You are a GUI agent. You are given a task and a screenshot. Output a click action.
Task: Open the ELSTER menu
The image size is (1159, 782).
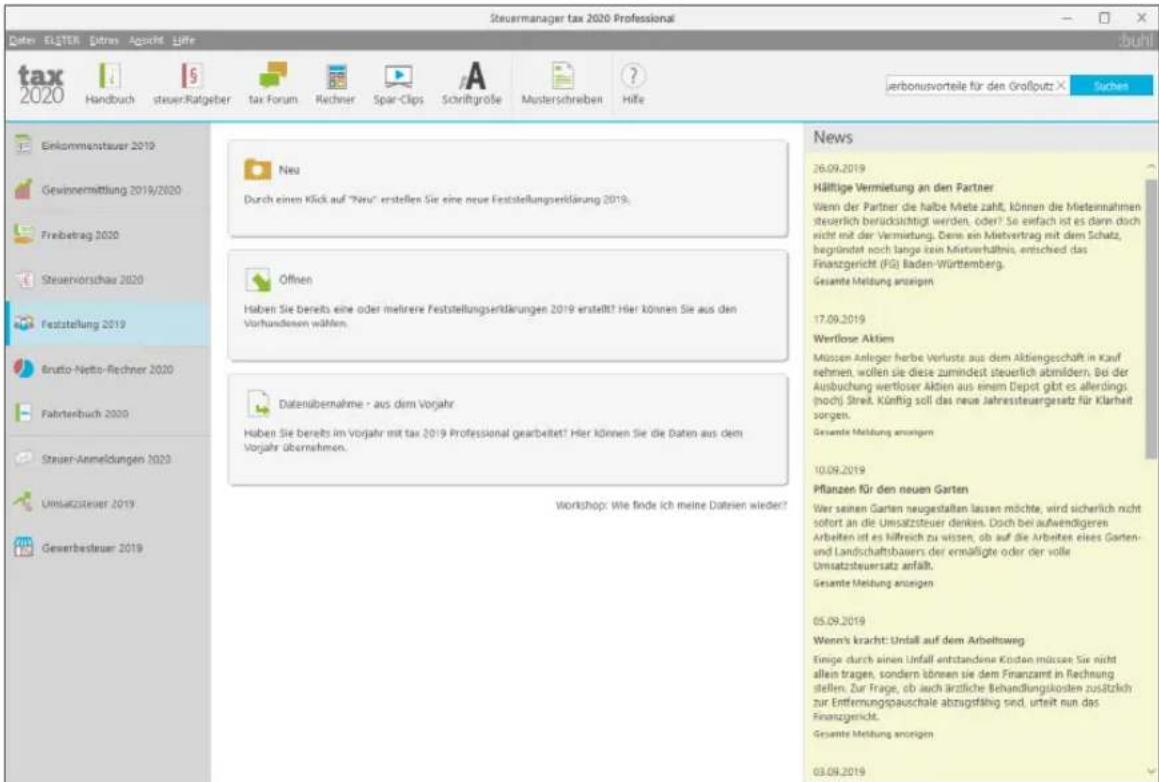click(x=61, y=41)
